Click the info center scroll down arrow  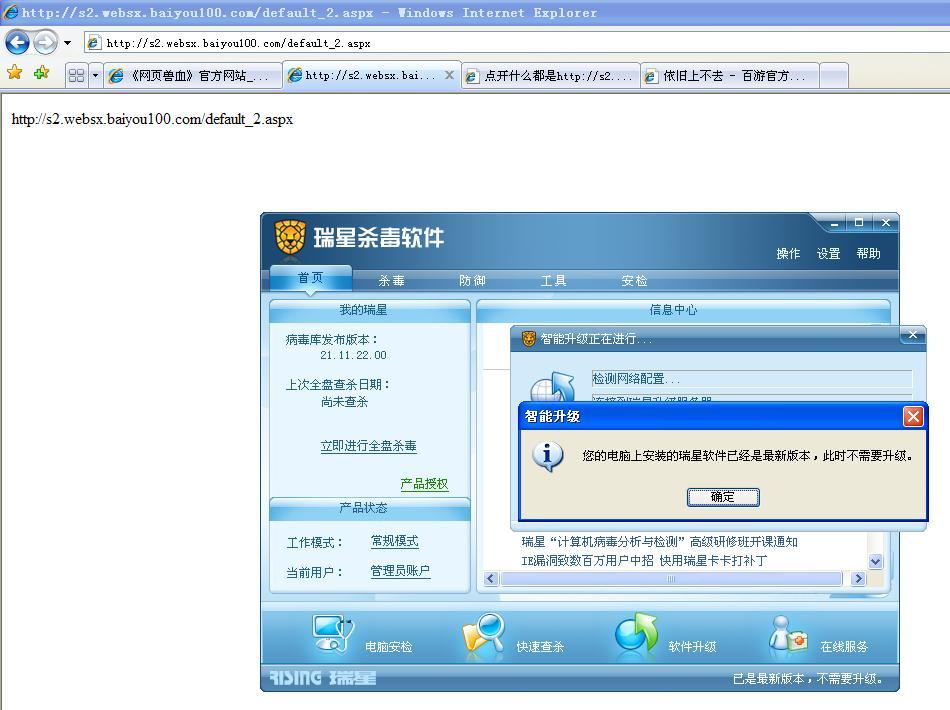pyautogui.click(x=875, y=562)
